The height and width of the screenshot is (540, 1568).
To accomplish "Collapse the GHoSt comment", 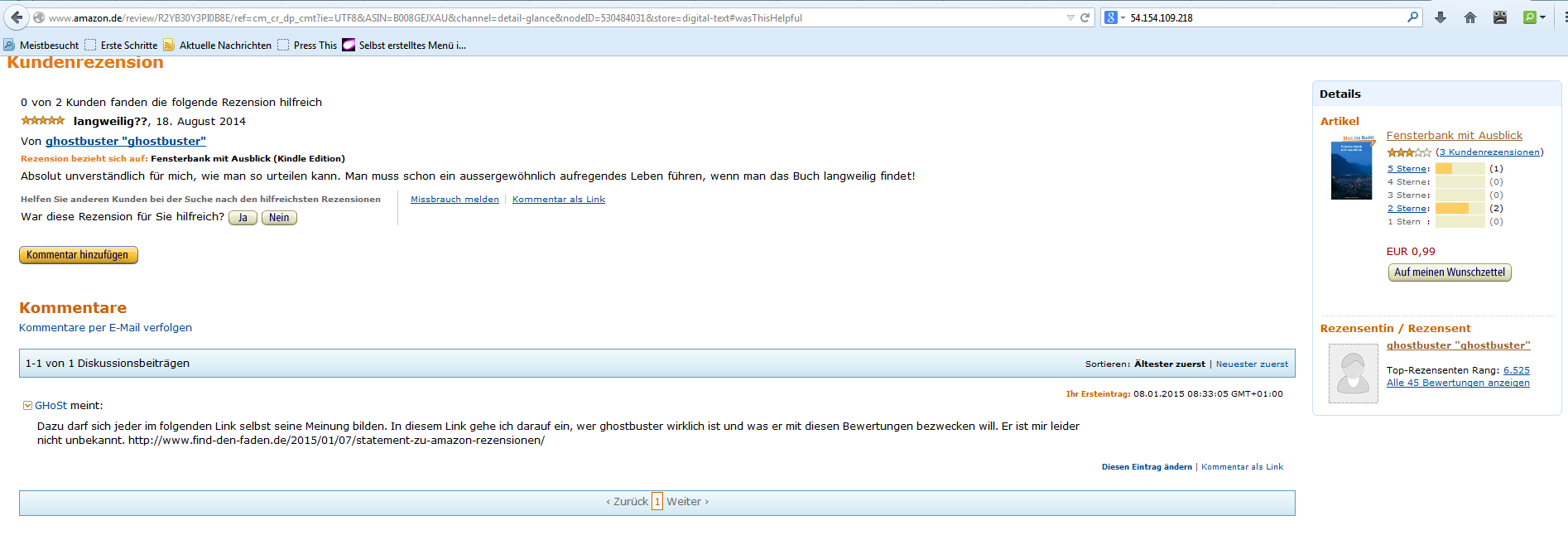I will (27, 406).
